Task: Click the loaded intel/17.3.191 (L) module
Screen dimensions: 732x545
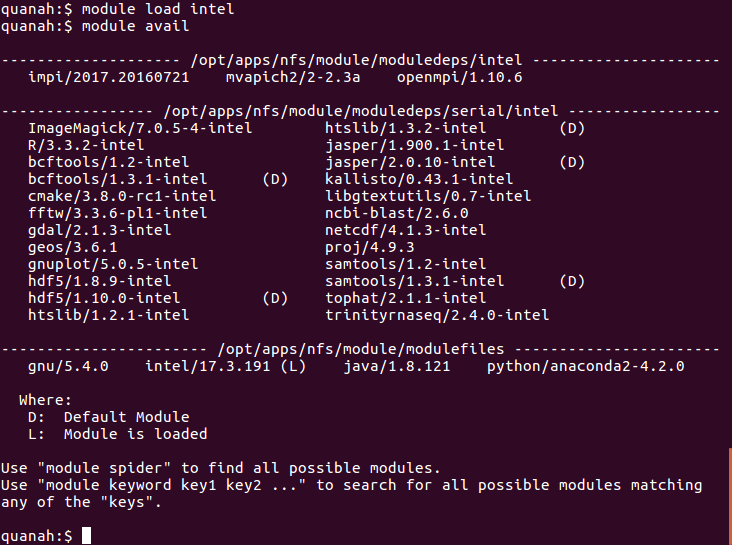Action: (225, 366)
